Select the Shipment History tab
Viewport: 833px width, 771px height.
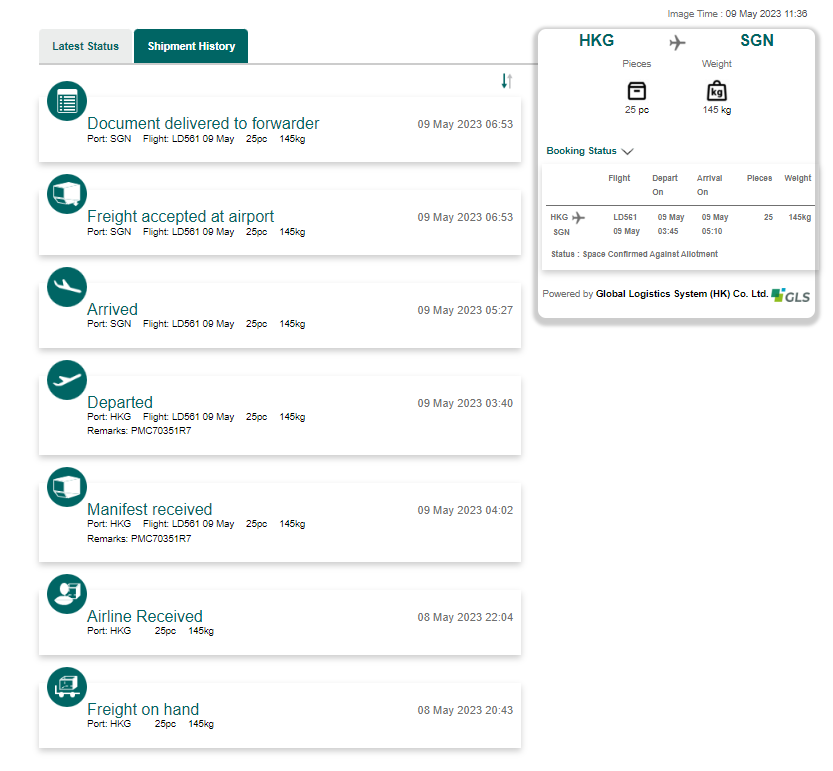(x=191, y=47)
